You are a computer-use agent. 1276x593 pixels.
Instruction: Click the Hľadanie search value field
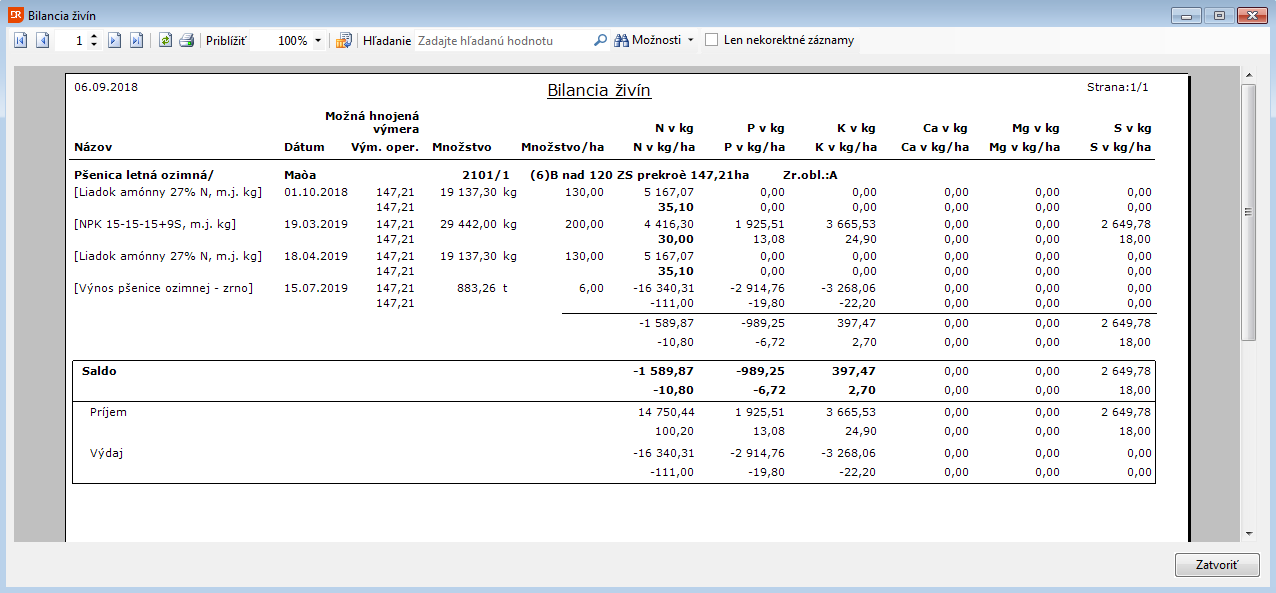(x=503, y=41)
